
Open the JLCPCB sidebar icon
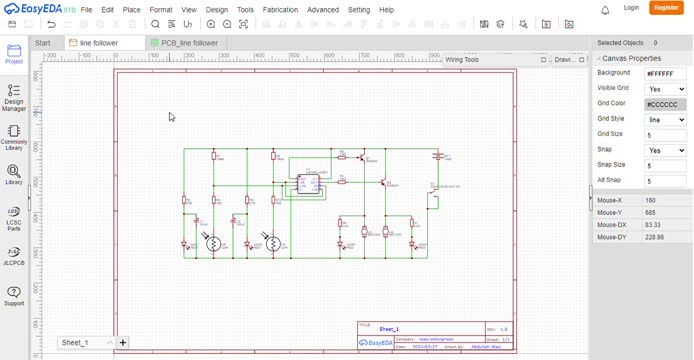(x=14, y=256)
